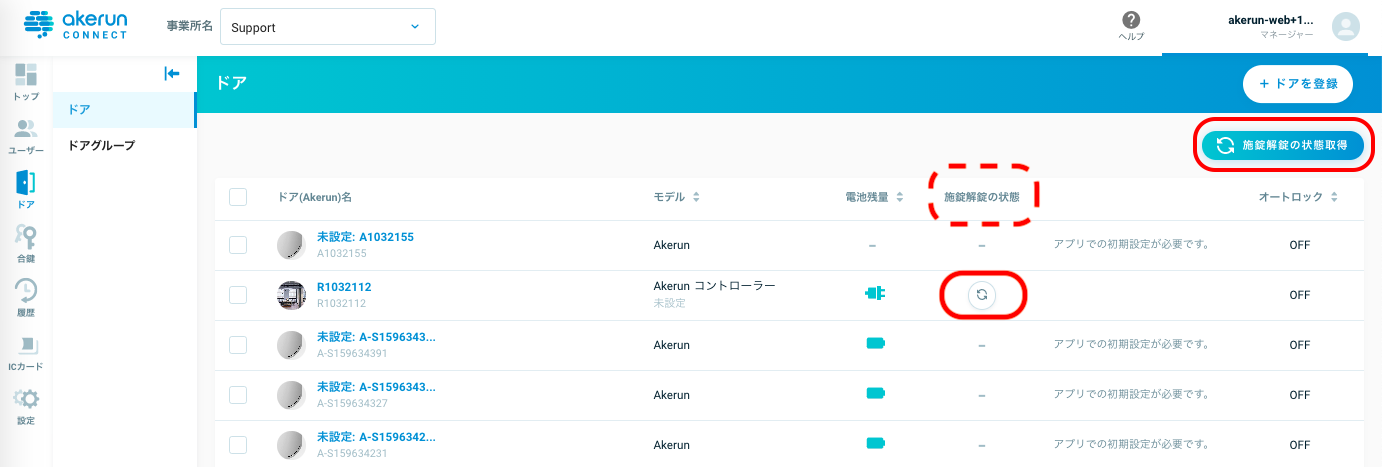Click OFF autolock value for R1032112
Viewport: 1382px width, 467px height.
click(x=1299, y=295)
